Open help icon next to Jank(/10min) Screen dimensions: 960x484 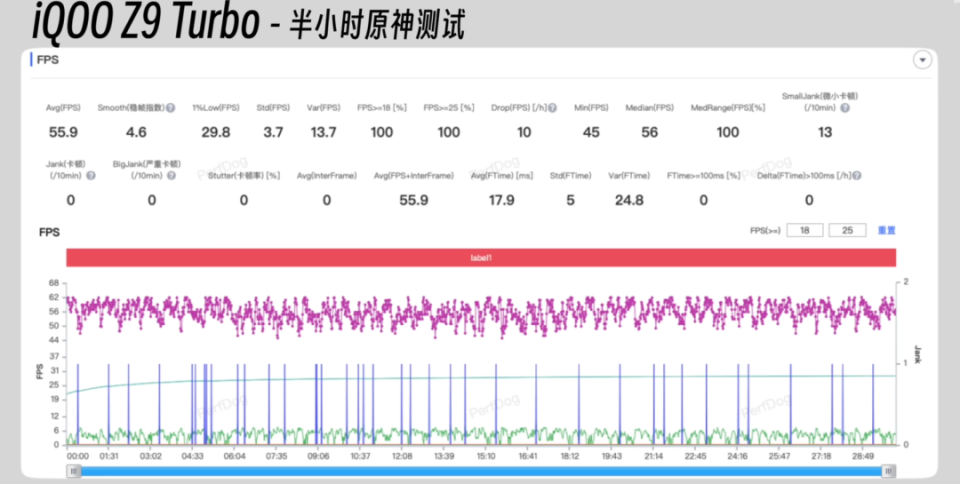[x=91, y=176]
